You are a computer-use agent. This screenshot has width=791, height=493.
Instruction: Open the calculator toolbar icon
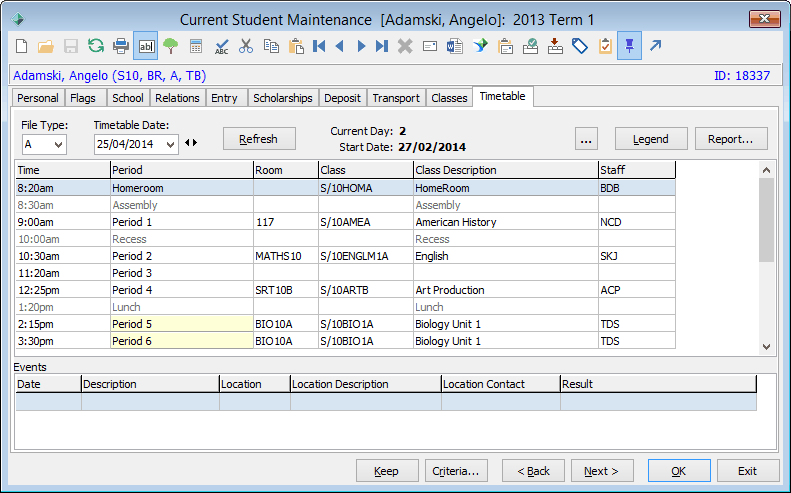(196, 46)
